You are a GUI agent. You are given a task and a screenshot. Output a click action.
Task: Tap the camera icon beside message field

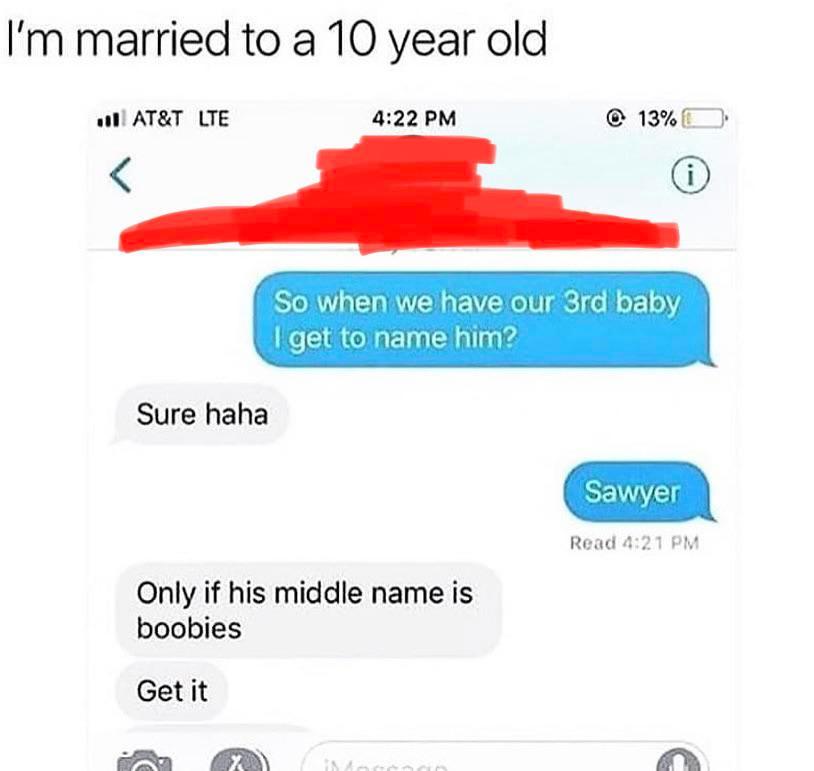tap(145, 760)
